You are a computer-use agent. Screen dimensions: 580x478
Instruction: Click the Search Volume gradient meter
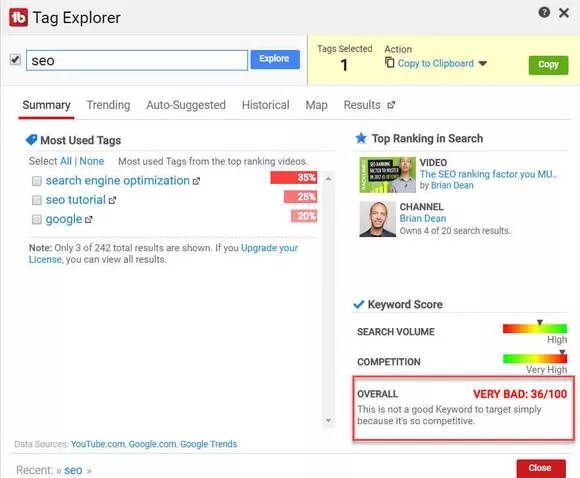tap(535, 328)
